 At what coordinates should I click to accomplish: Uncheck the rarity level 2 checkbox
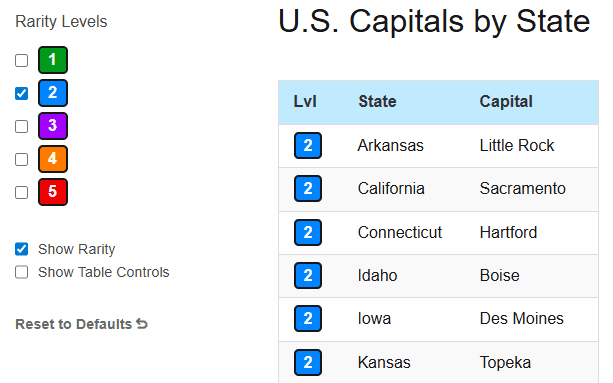[x=22, y=93]
